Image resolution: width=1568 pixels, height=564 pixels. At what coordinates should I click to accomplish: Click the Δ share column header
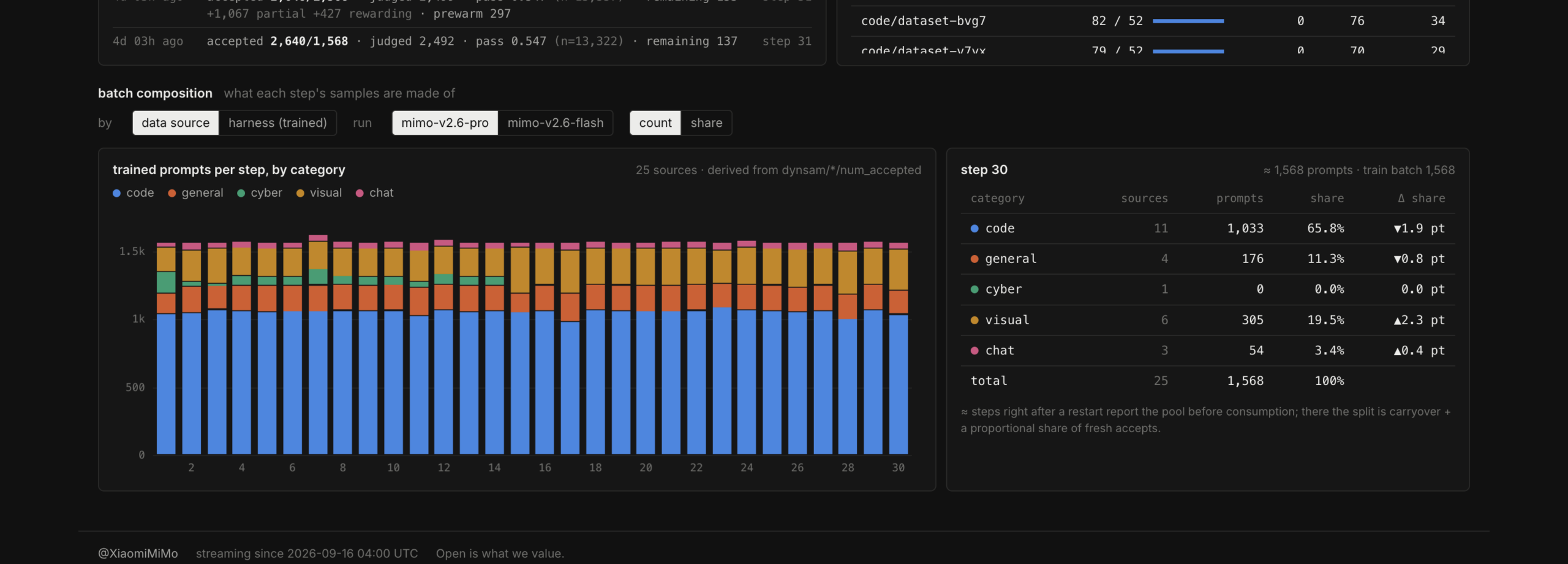[x=1421, y=198]
